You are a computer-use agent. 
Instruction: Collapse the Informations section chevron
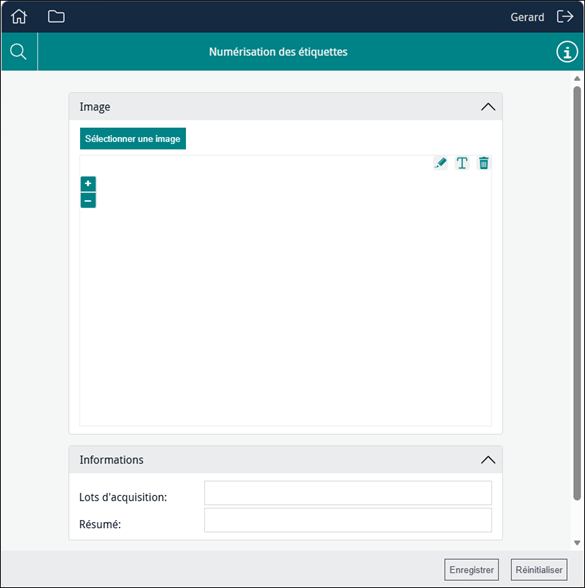(x=488, y=460)
